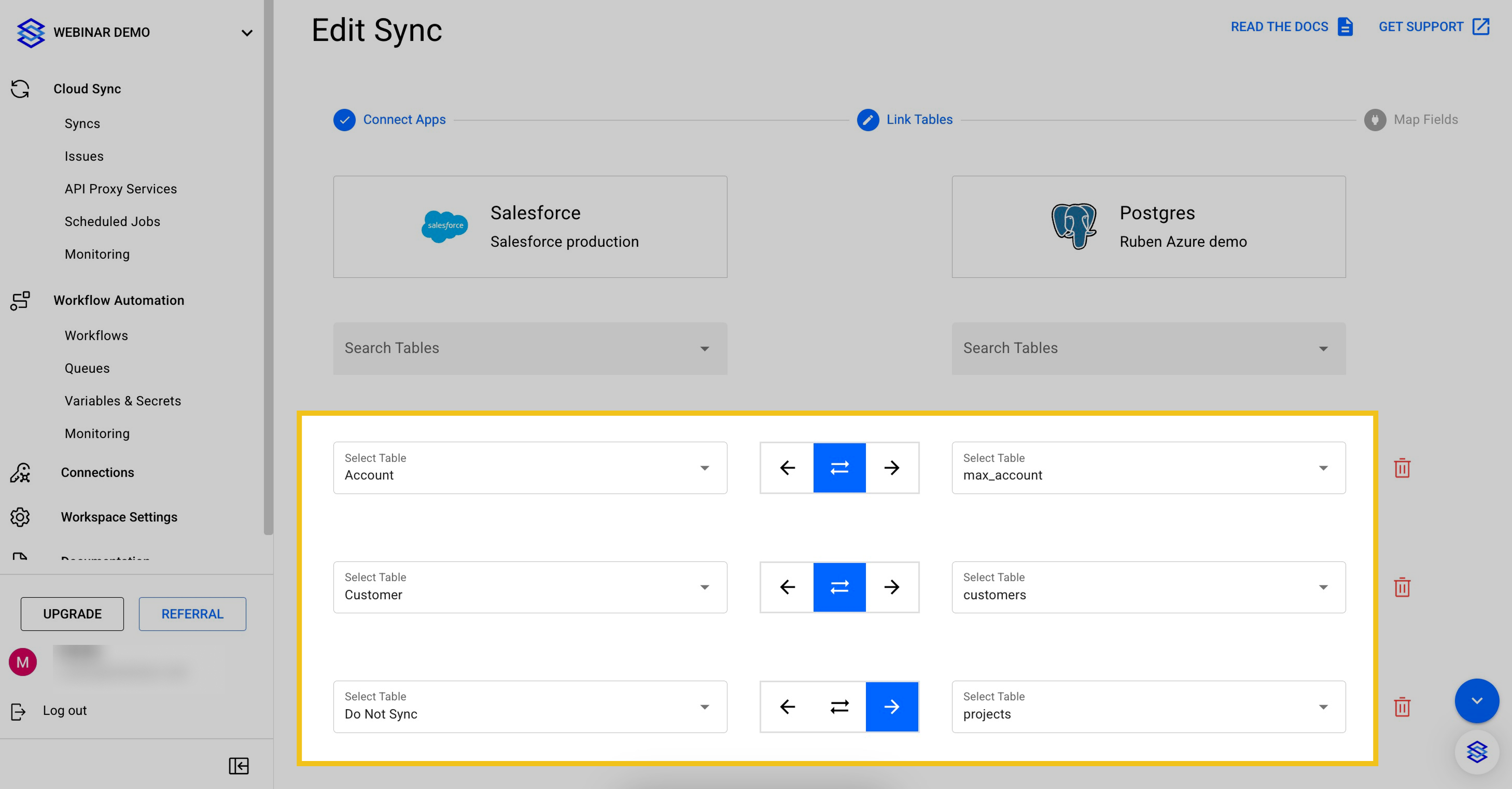Click trash icon for the customers row
Image resolution: width=1512 pixels, height=789 pixels.
coord(1402,587)
